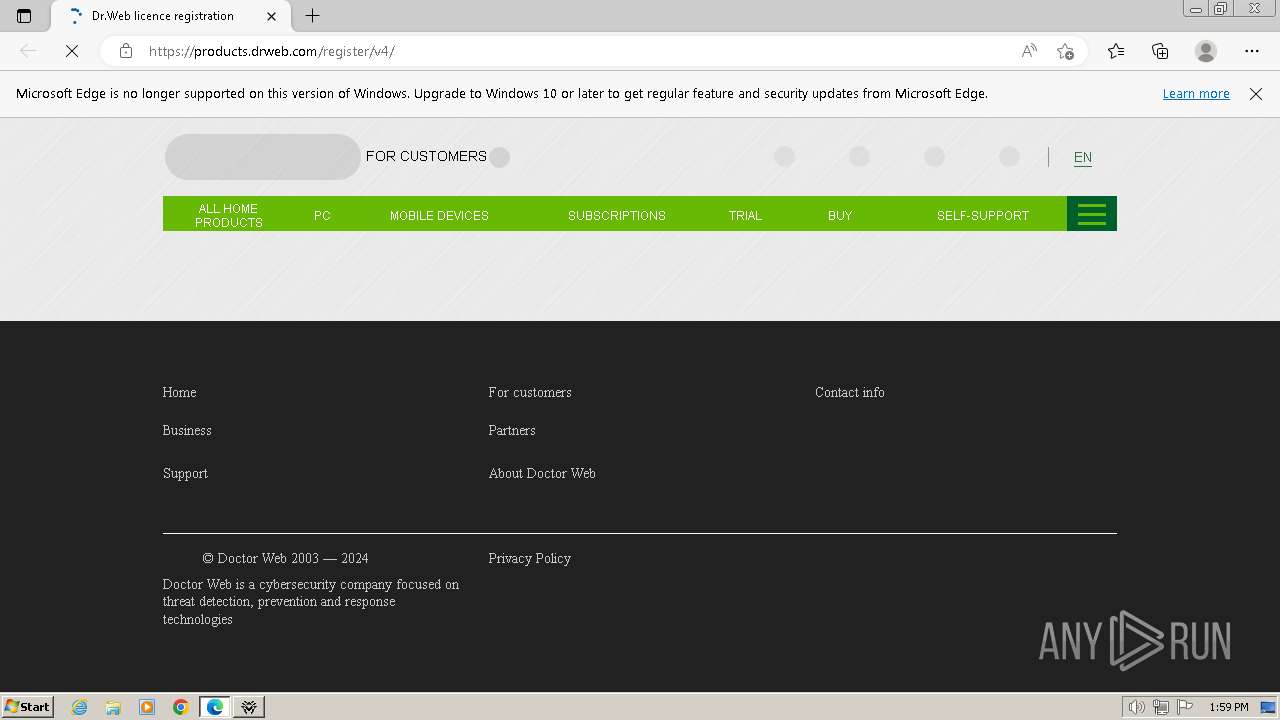Open the Edge profile icon
The image size is (1280, 720).
pyautogui.click(x=1206, y=51)
